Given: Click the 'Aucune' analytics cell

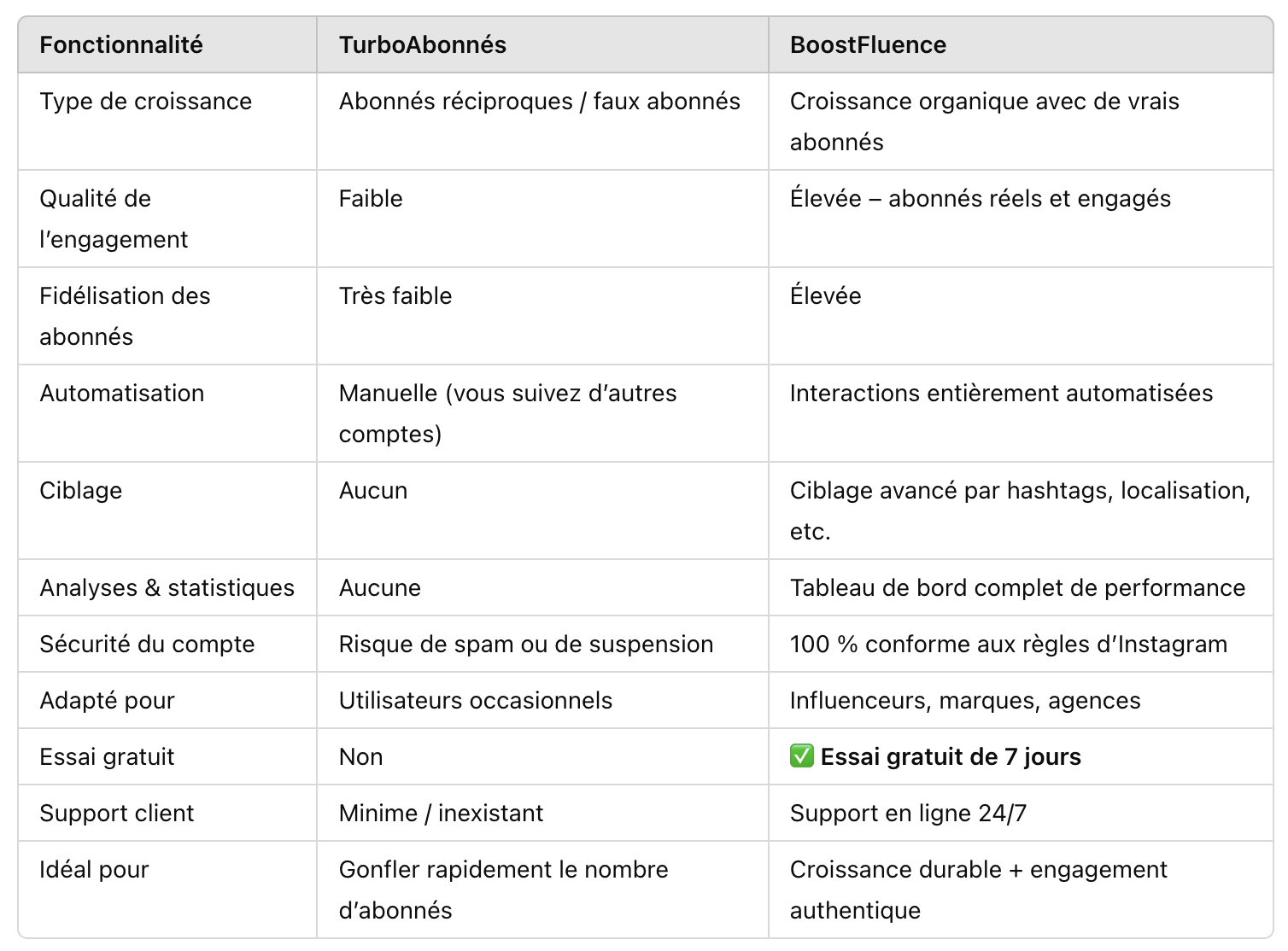Looking at the screenshot, I should [380, 588].
